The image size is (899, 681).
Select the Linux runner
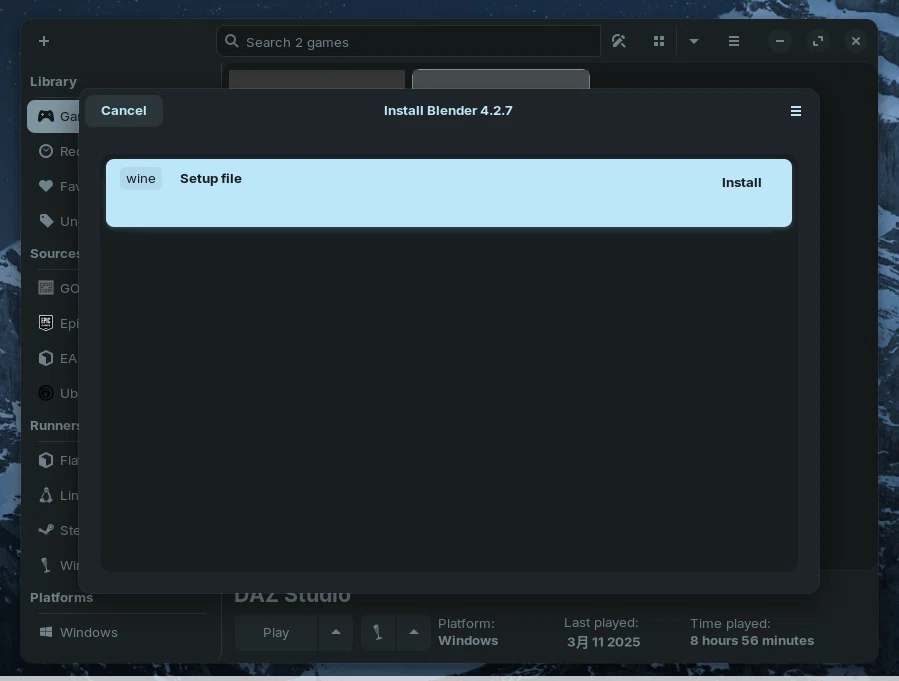pos(53,495)
